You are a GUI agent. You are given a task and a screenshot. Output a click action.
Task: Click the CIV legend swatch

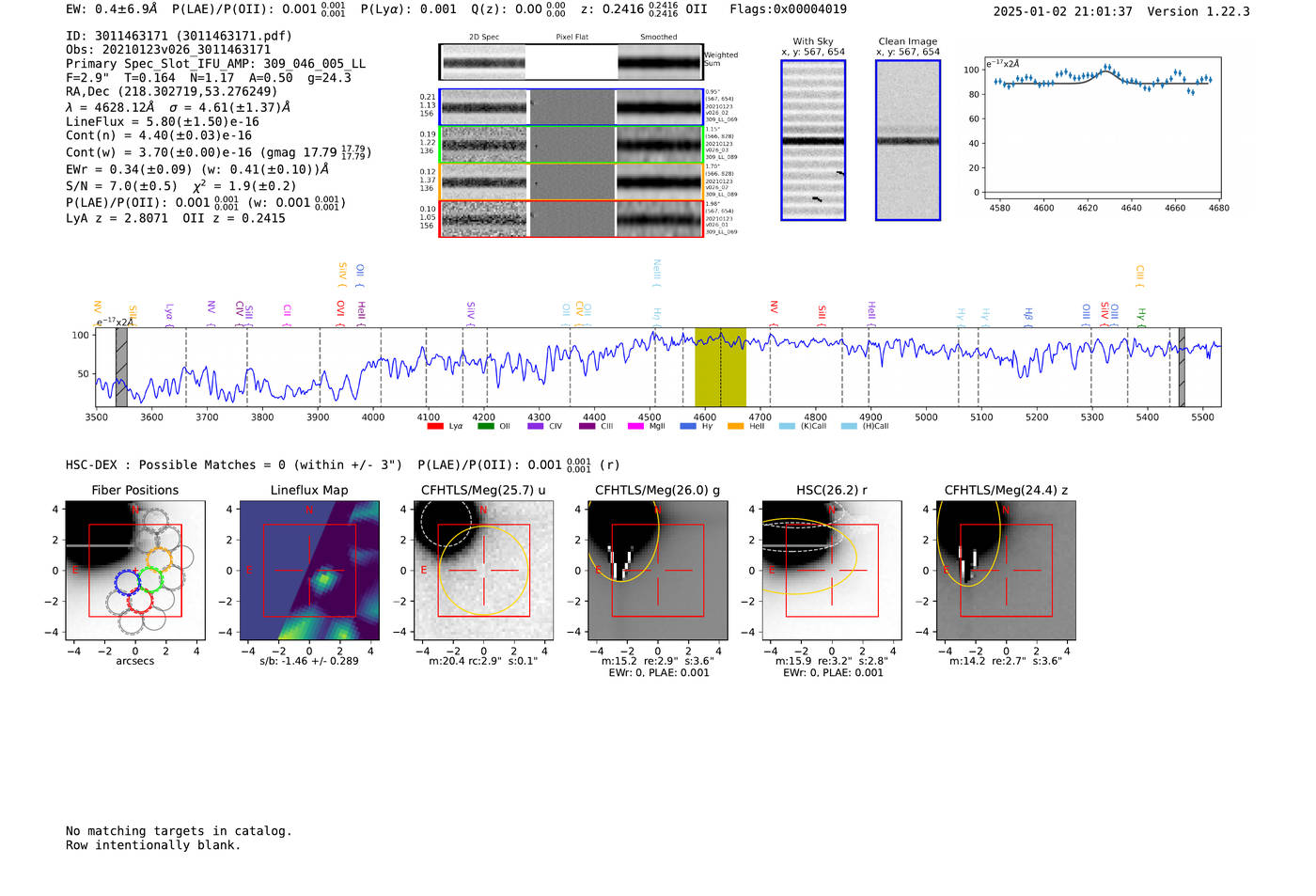(x=536, y=426)
